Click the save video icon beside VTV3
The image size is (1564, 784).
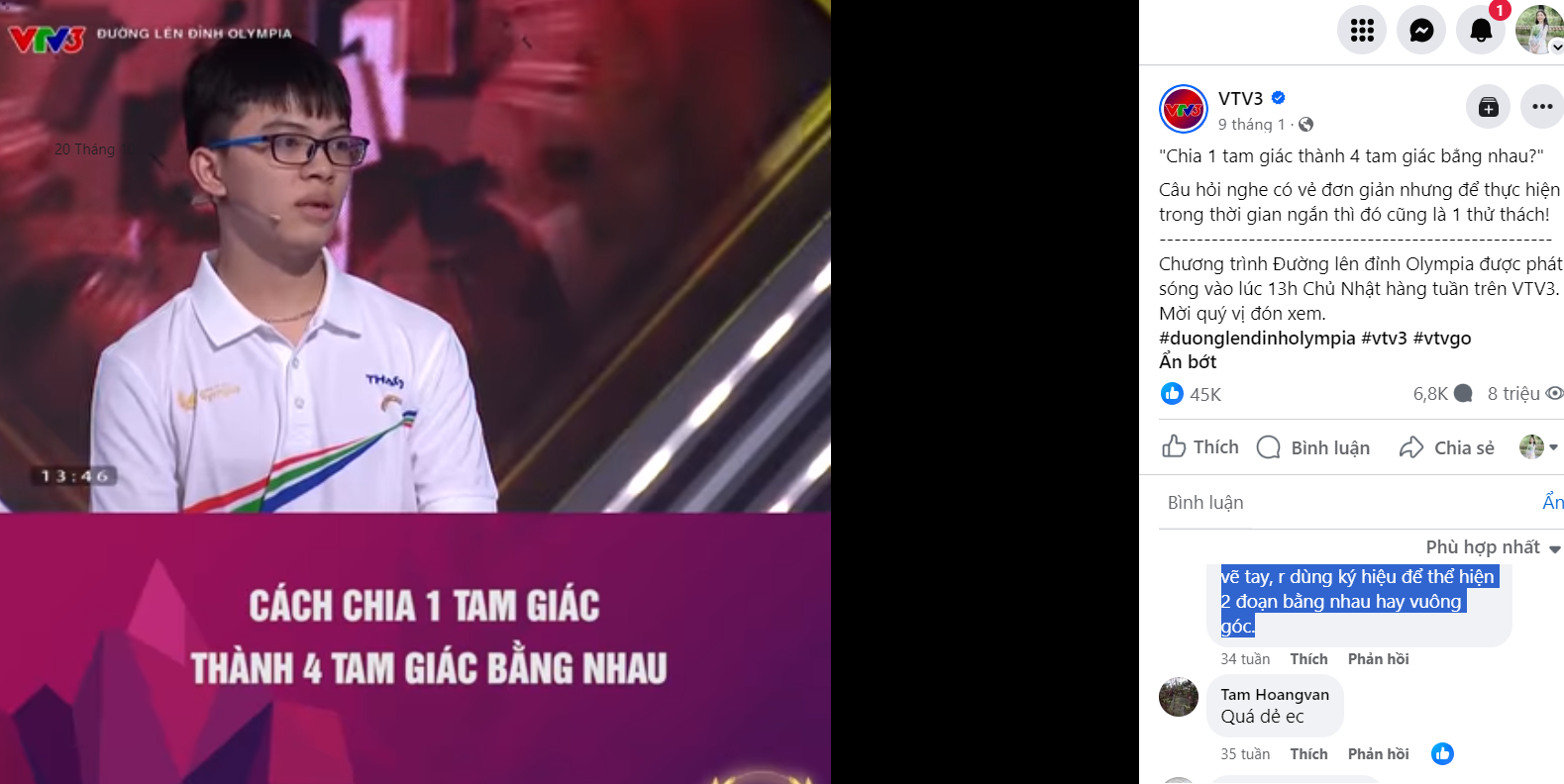[x=1488, y=107]
